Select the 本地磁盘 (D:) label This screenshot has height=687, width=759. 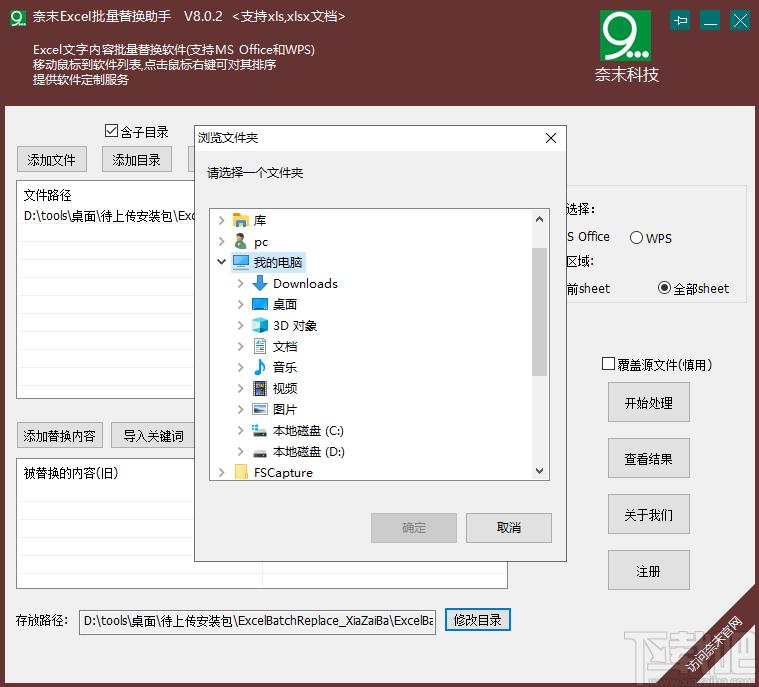point(308,451)
